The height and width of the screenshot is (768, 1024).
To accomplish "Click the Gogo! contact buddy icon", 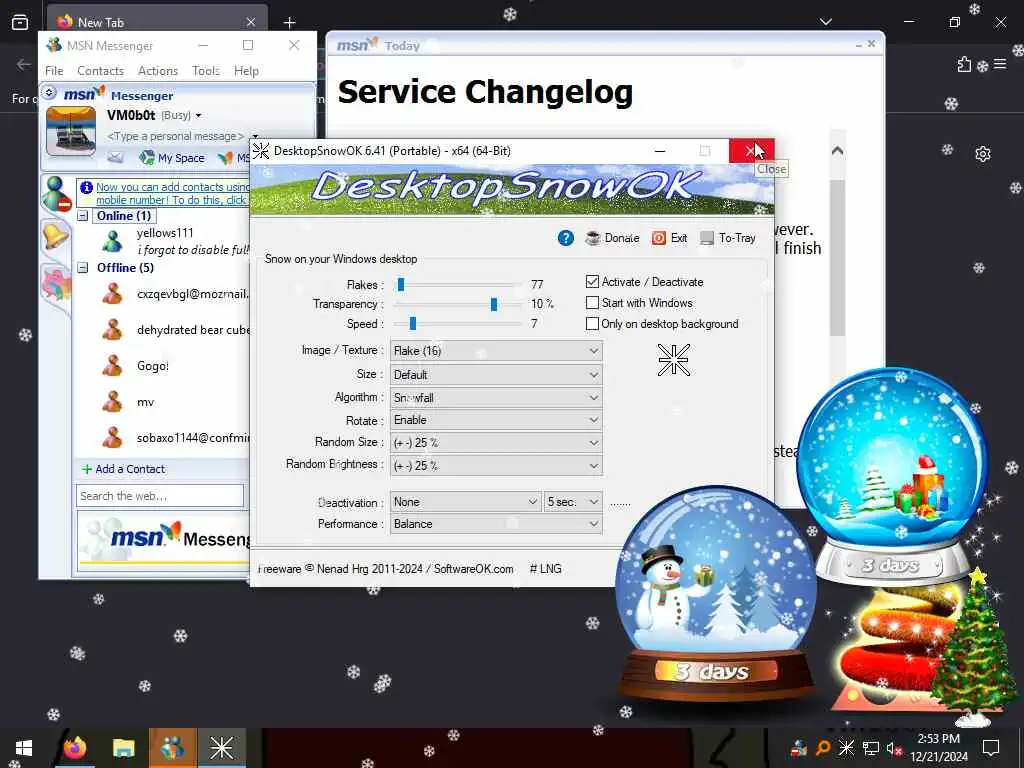I will 112,366.
